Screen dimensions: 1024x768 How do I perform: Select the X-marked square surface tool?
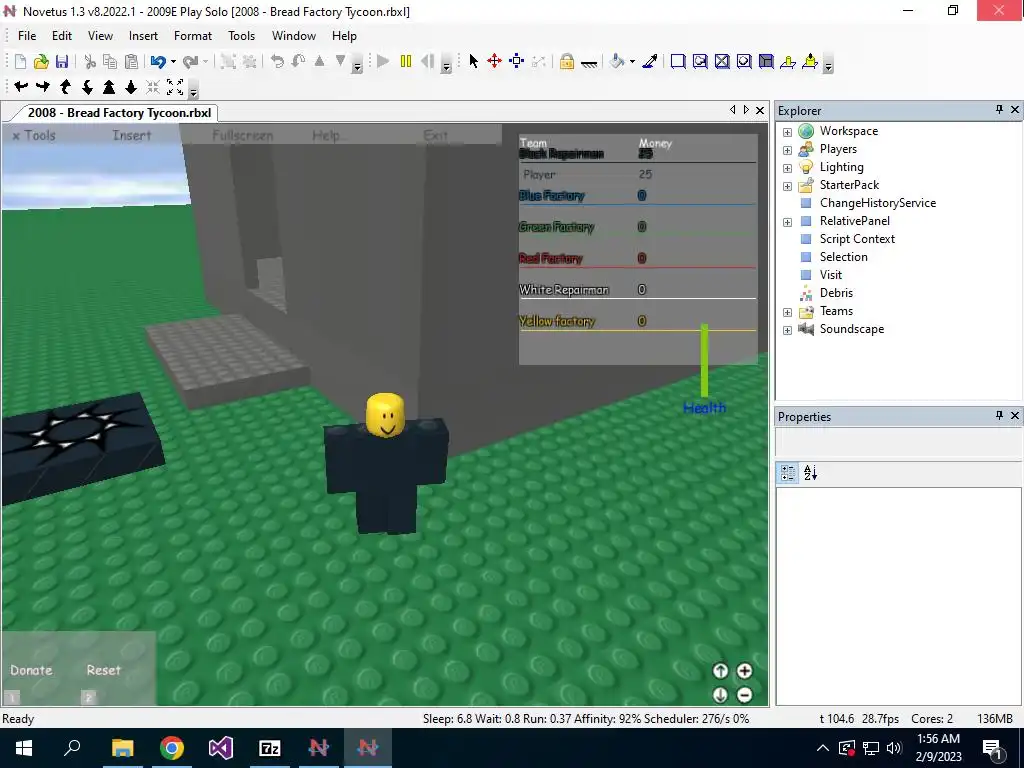click(722, 61)
